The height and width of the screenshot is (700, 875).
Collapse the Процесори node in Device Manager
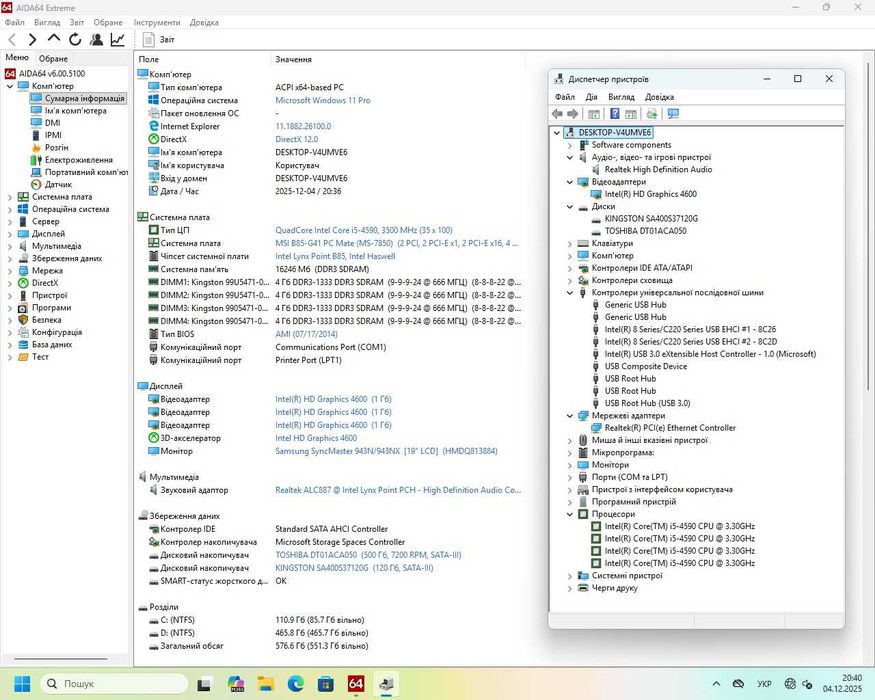point(570,514)
